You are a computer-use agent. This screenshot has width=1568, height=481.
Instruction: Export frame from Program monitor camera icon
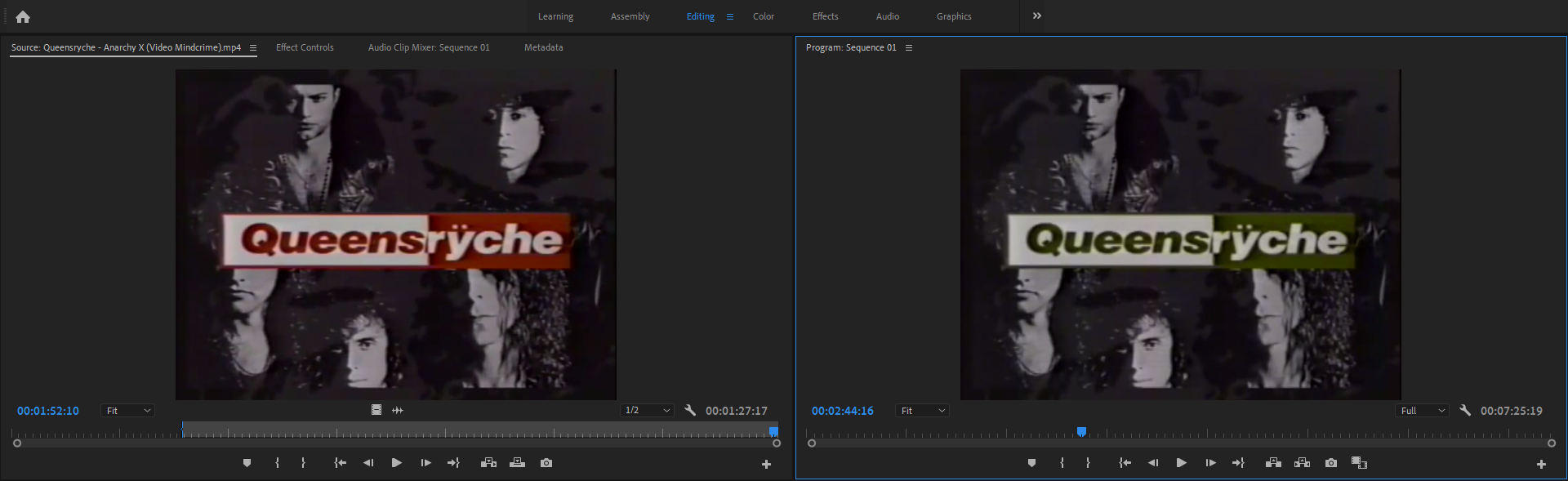point(1331,463)
